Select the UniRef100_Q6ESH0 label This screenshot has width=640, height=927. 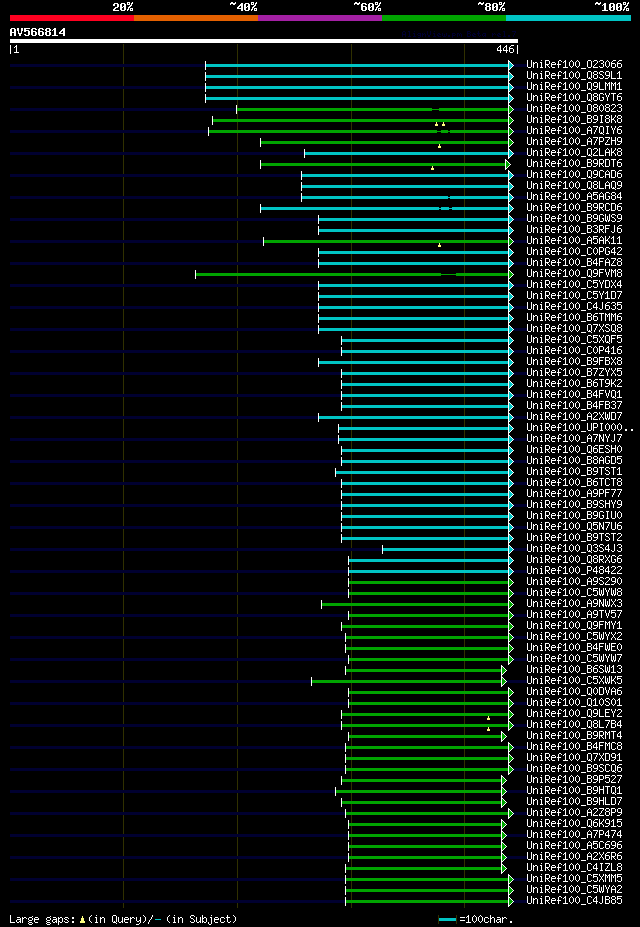[x=574, y=449]
